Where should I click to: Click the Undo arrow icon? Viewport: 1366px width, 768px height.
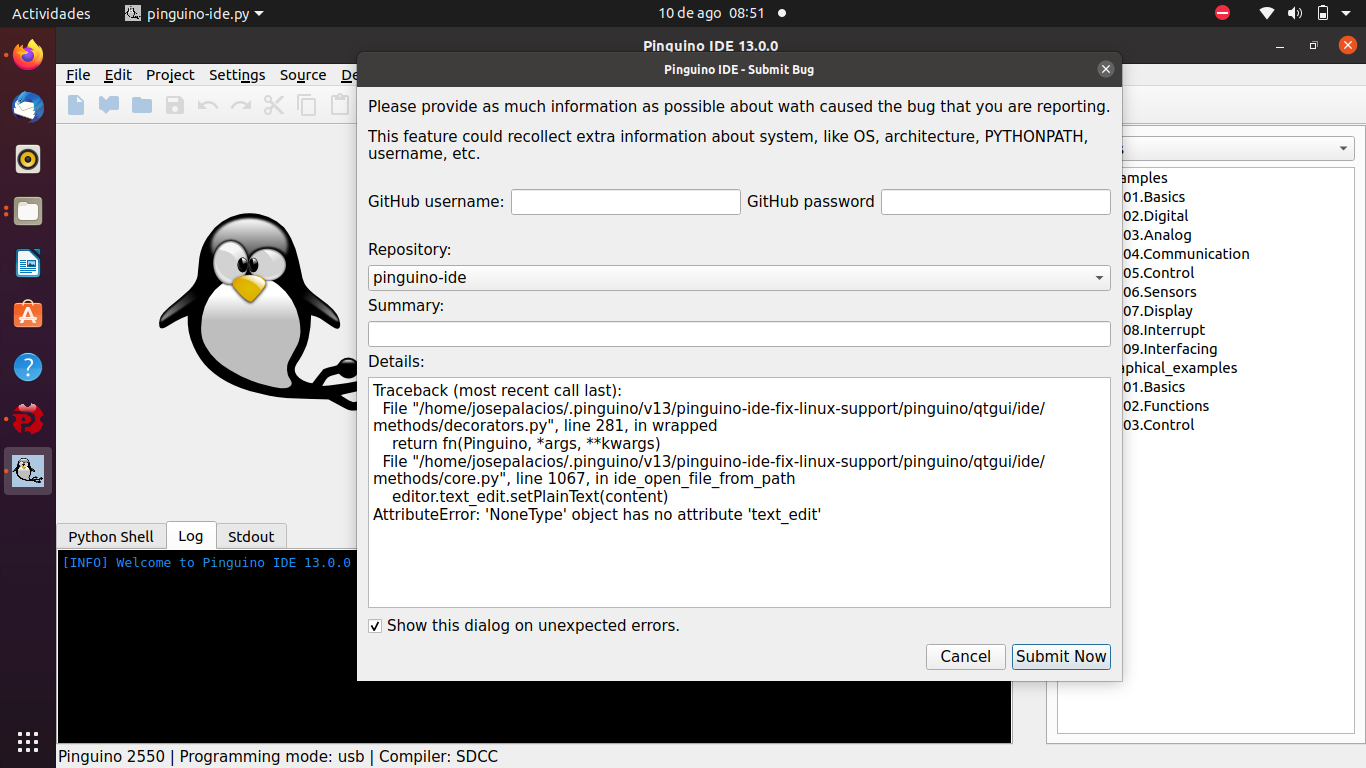[208, 104]
